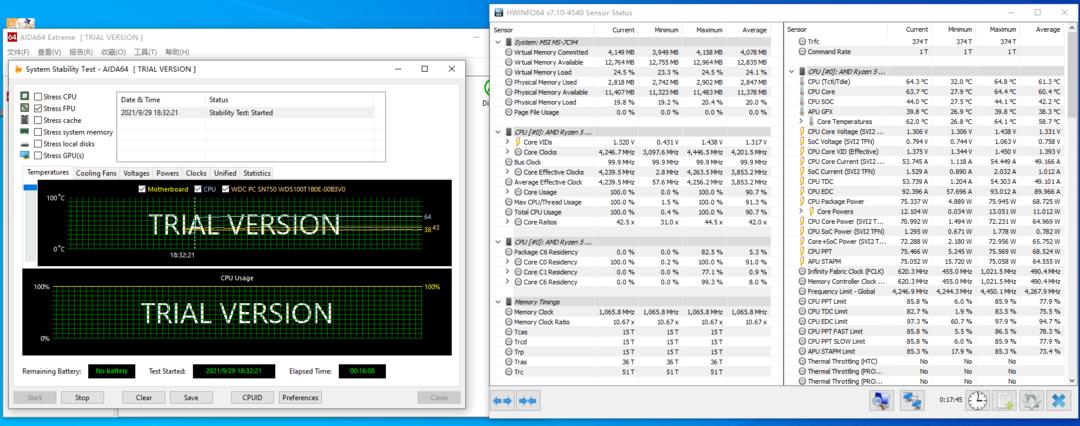Expand the Core Usage row
This screenshot has height=426, width=1080.
tap(508, 192)
